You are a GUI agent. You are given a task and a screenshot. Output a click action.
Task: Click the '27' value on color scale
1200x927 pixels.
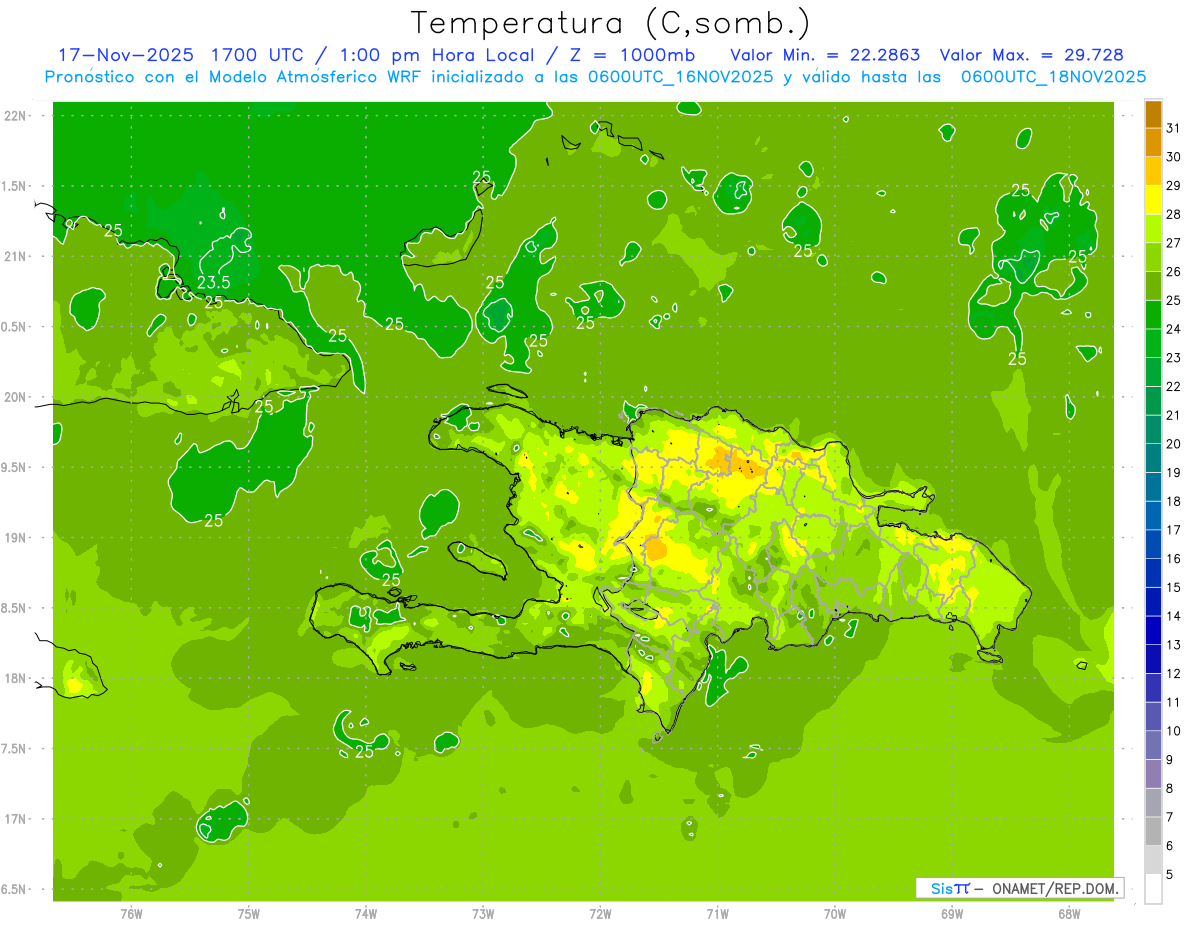coord(1173,243)
